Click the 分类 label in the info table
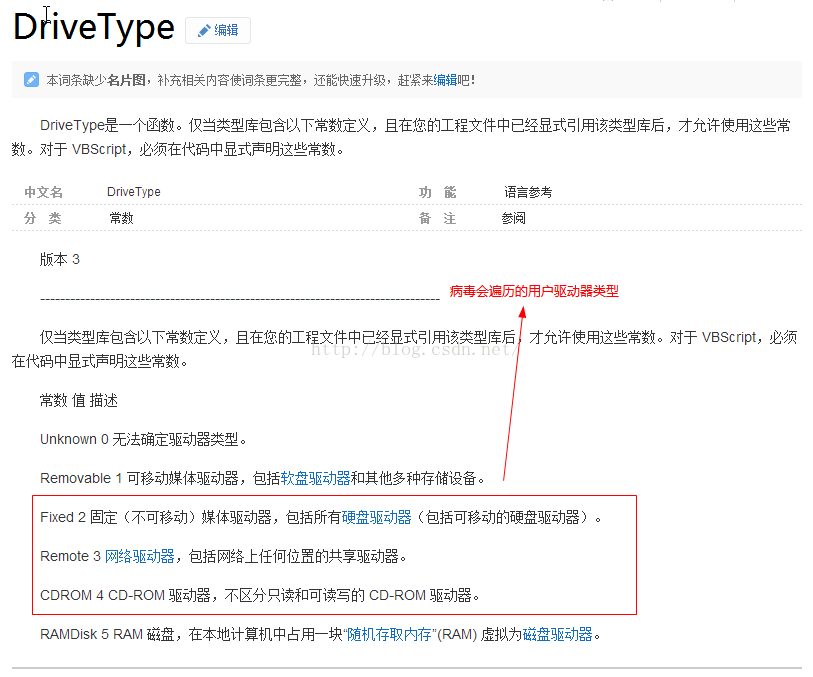 coord(43,218)
